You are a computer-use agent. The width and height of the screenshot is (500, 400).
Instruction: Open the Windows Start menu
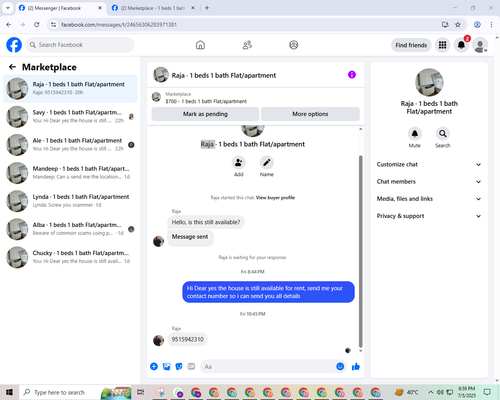(x=9, y=392)
